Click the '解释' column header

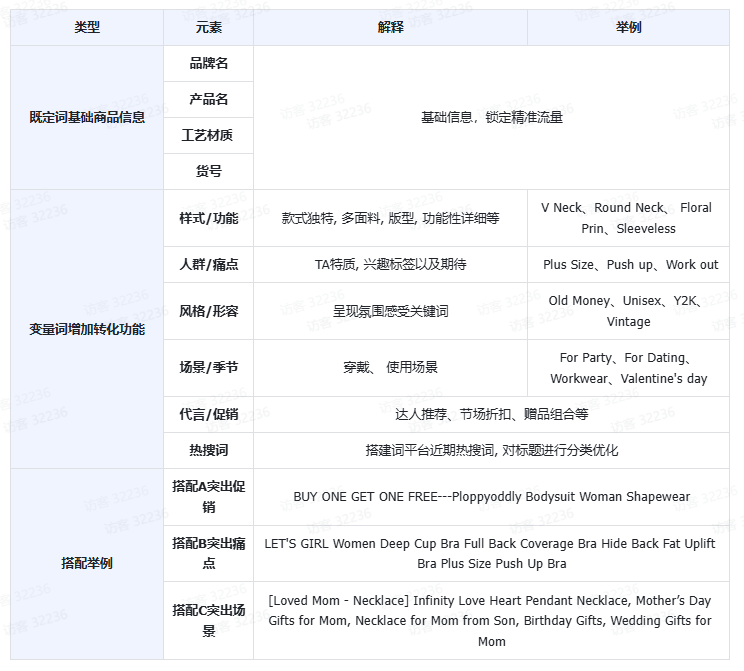click(390, 28)
